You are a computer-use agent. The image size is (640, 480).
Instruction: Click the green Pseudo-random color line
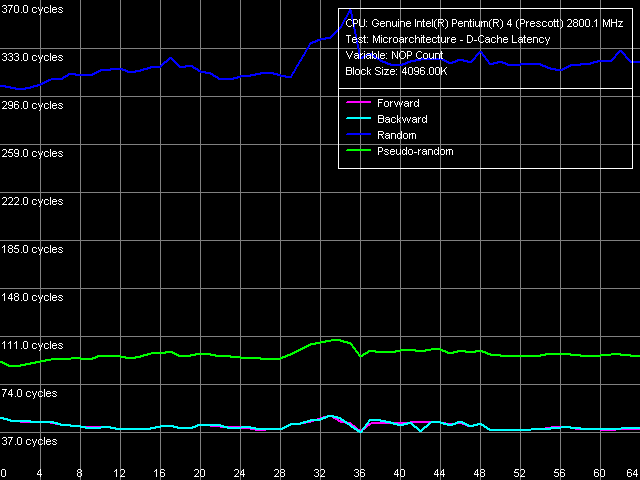(358, 150)
